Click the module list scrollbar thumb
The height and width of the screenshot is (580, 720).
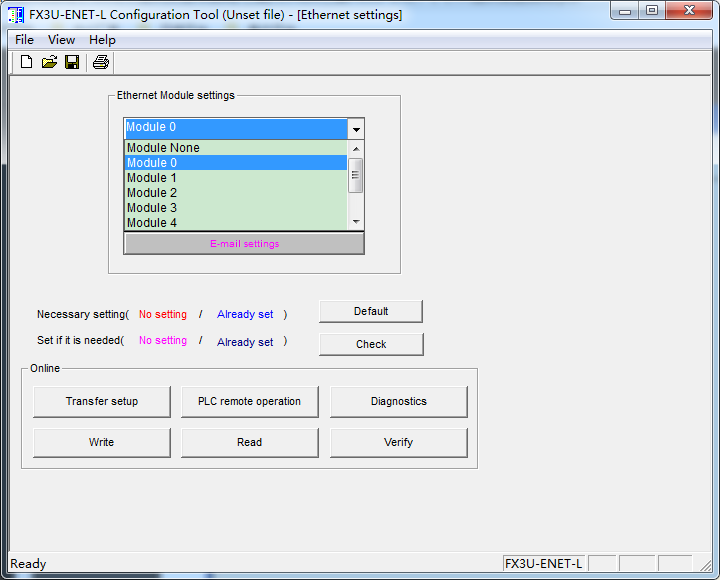coord(355,175)
